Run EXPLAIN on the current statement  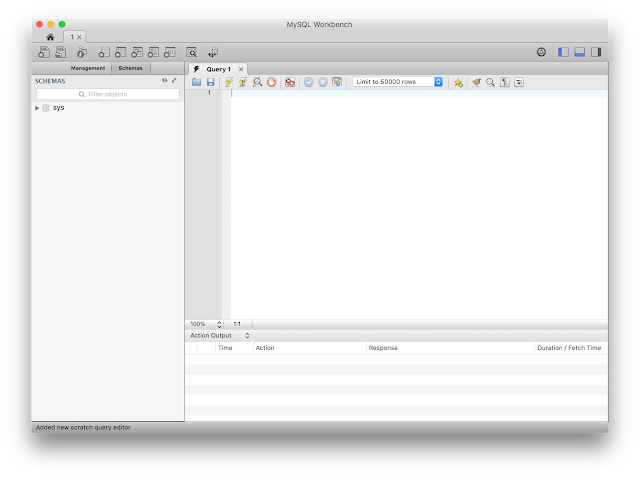[x=257, y=82]
